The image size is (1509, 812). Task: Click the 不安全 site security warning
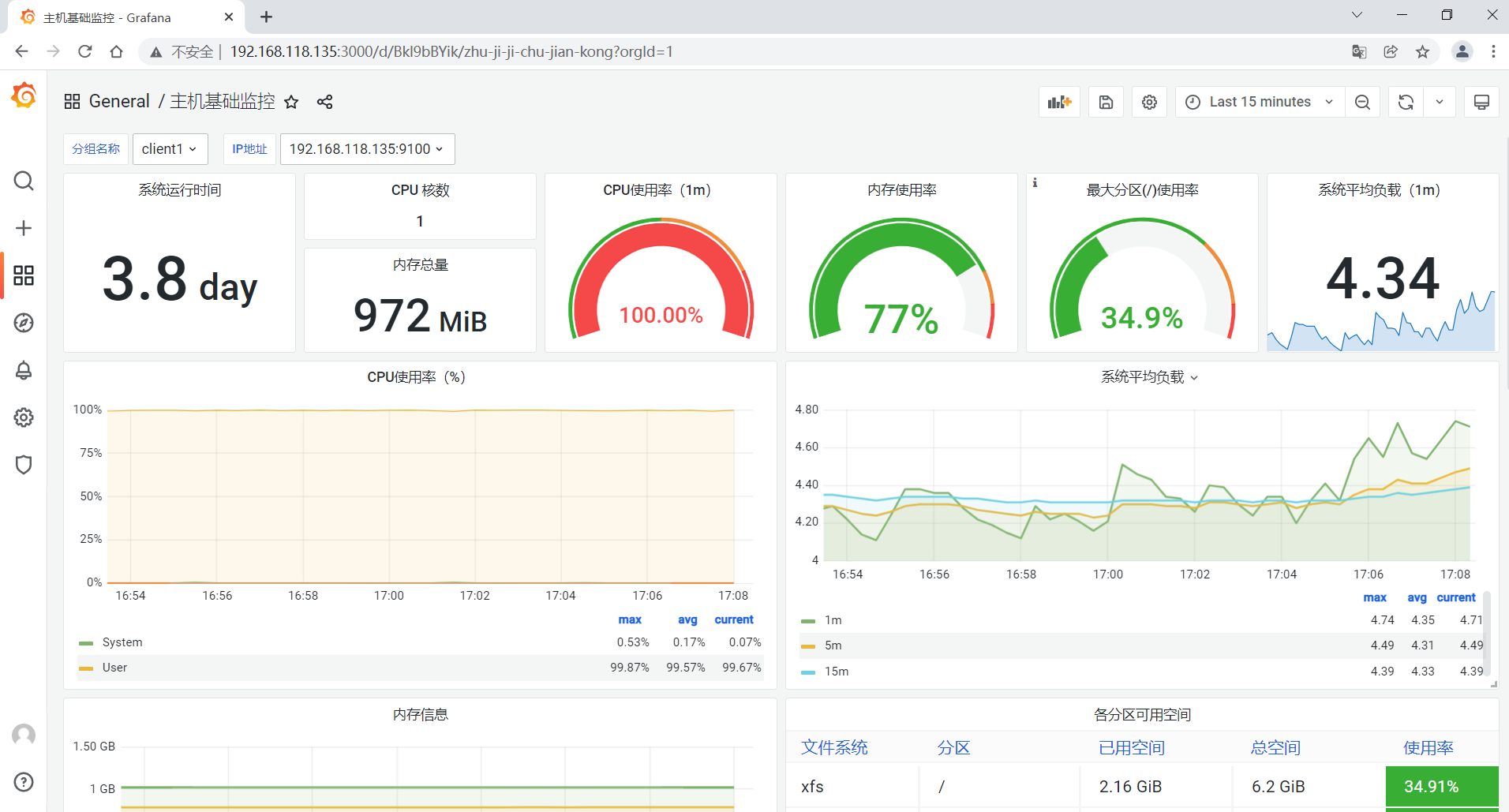(x=182, y=51)
